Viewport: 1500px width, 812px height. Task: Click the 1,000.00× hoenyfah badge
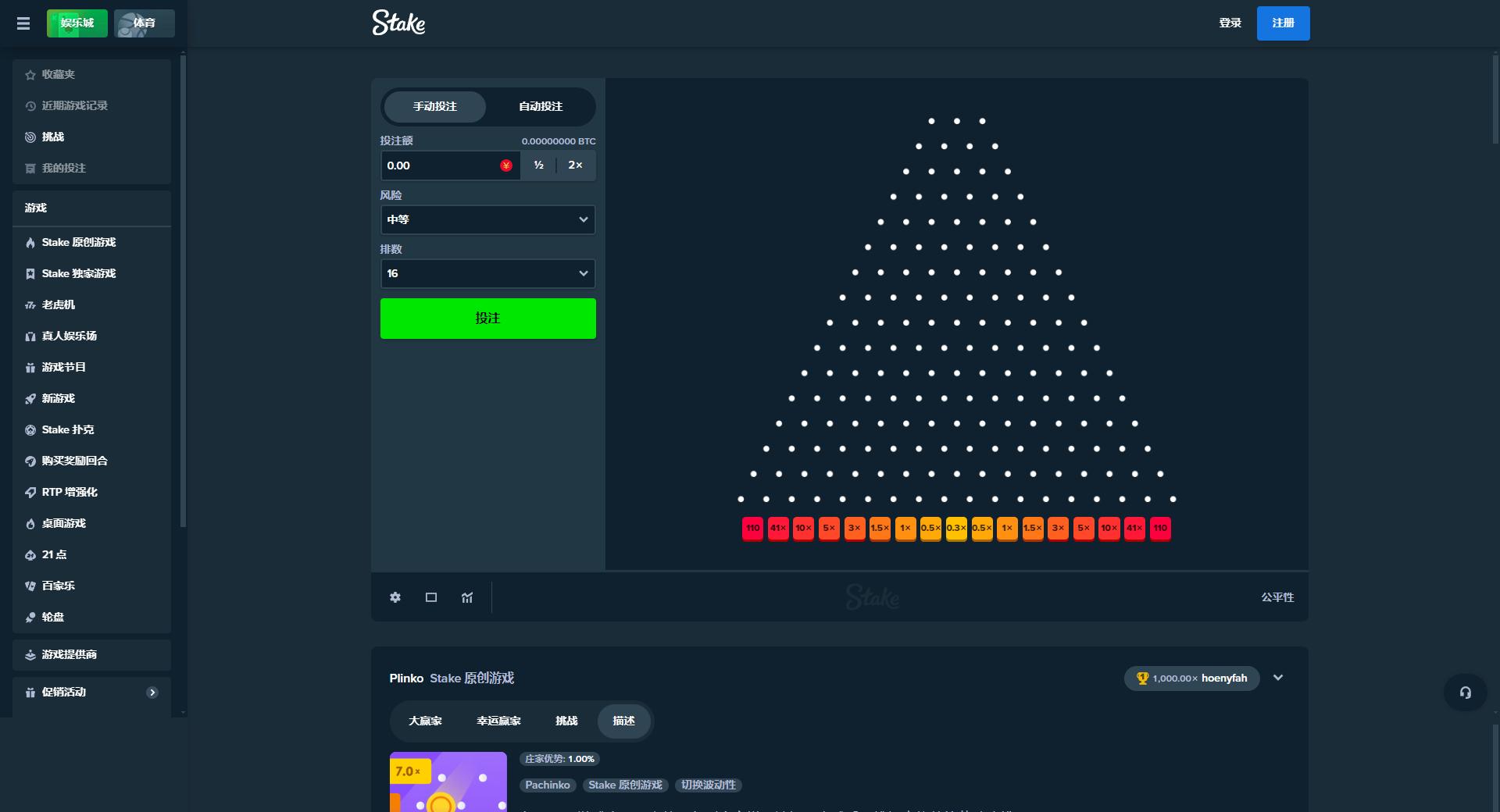[x=1192, y=678]
